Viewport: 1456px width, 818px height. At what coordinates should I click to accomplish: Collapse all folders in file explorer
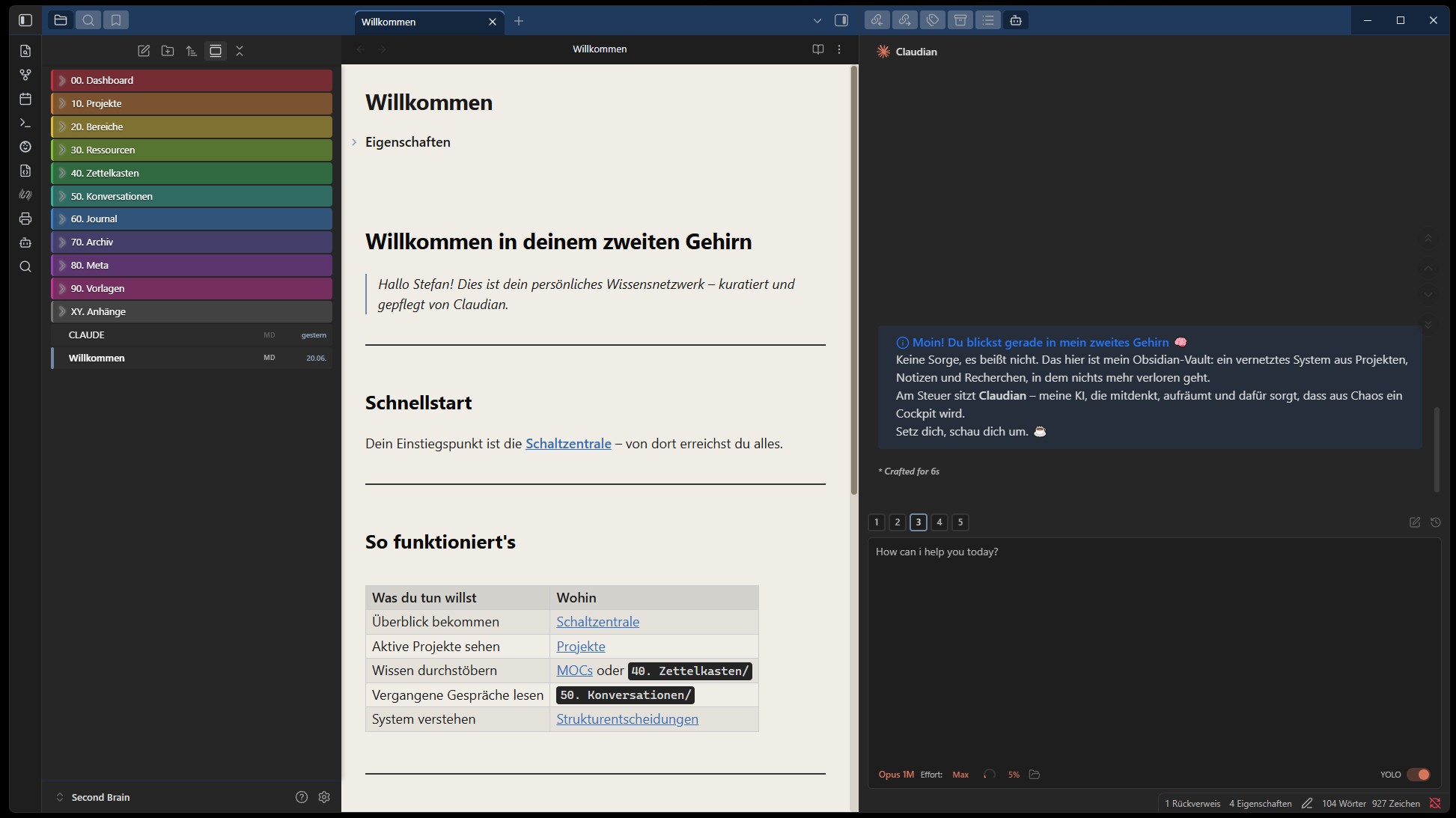pos(240,51)
